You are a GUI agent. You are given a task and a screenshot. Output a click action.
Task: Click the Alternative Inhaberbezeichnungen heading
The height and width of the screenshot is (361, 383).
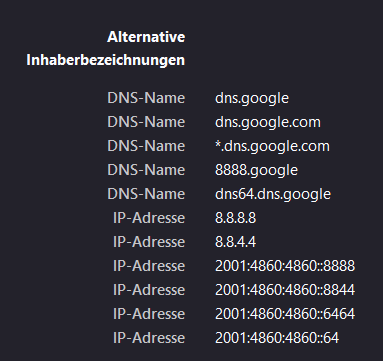106,48
